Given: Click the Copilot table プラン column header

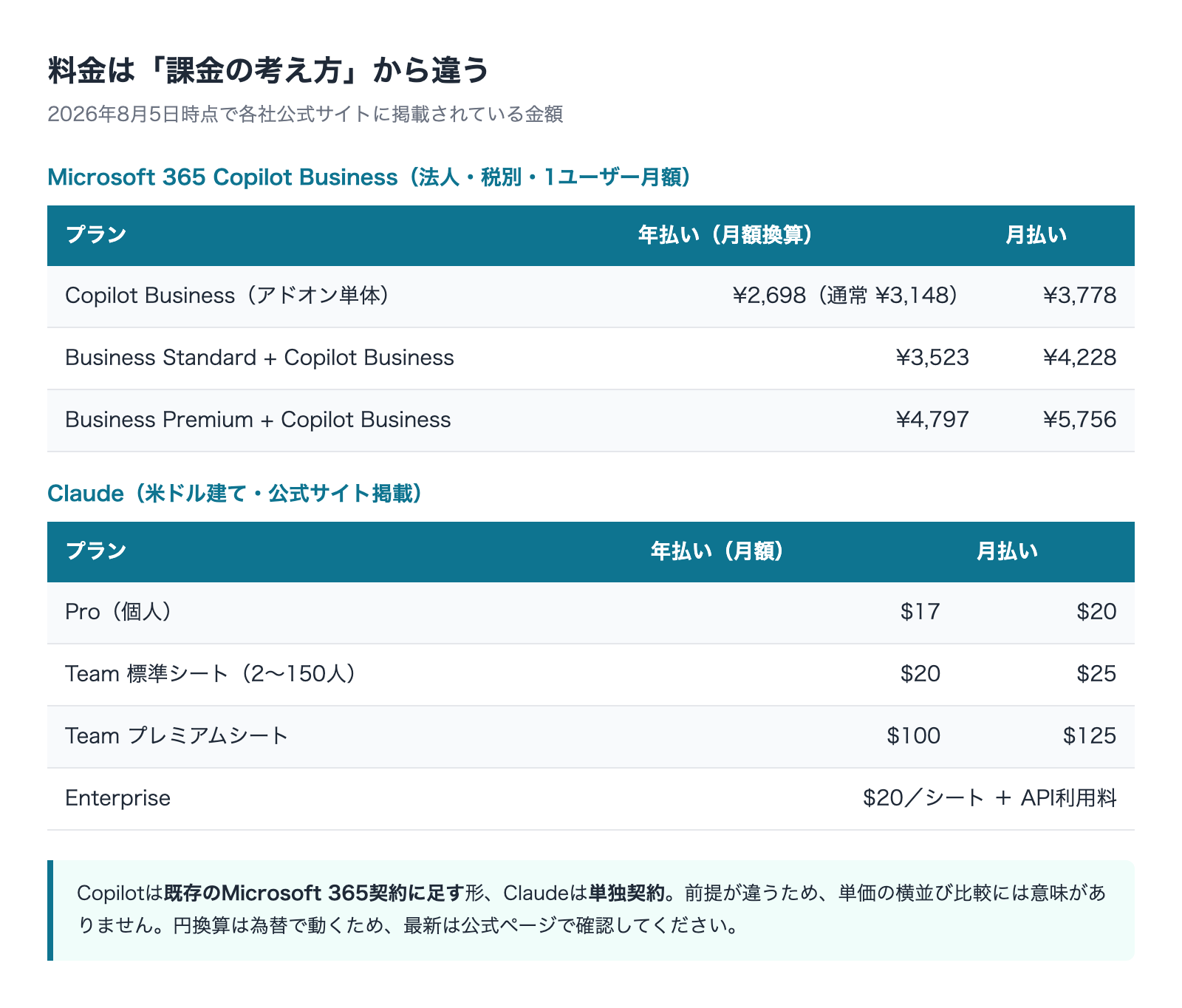Looking at the screenshot, I should click(x=96, y=235).
